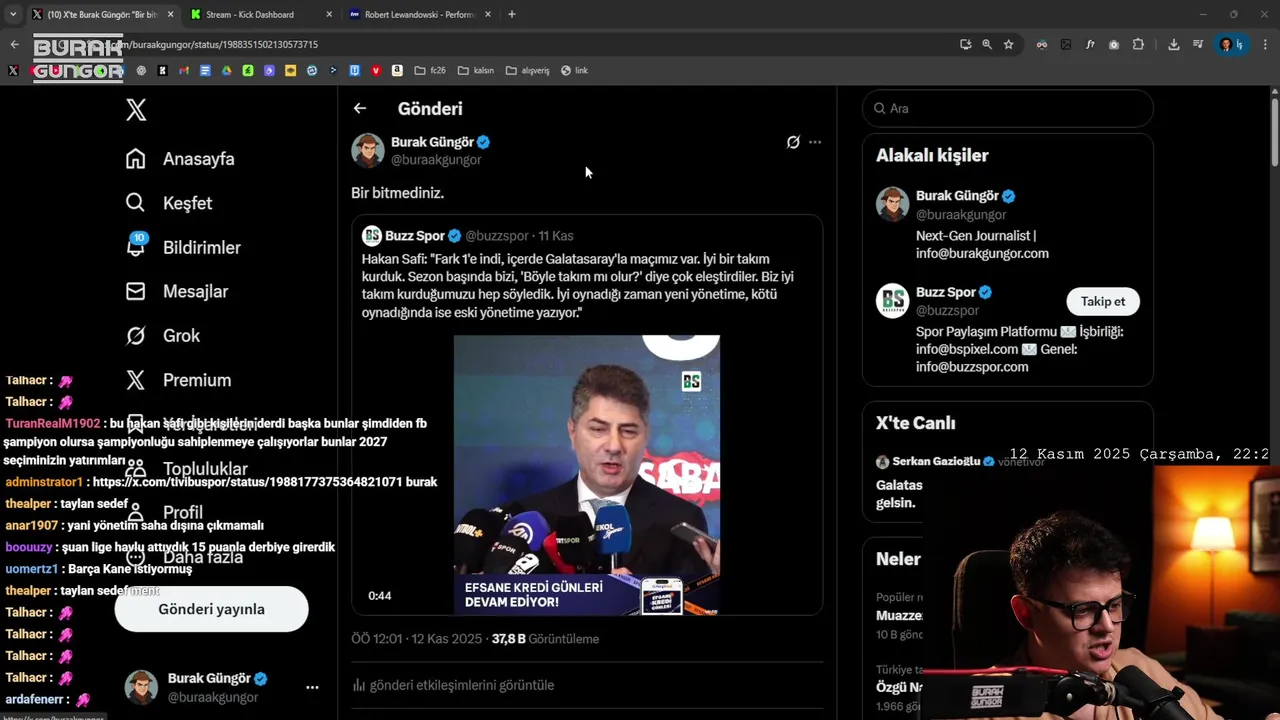
Task: Open Burak Güngör avatar on post
Action: pyautogui.click(x=368, y=150)
